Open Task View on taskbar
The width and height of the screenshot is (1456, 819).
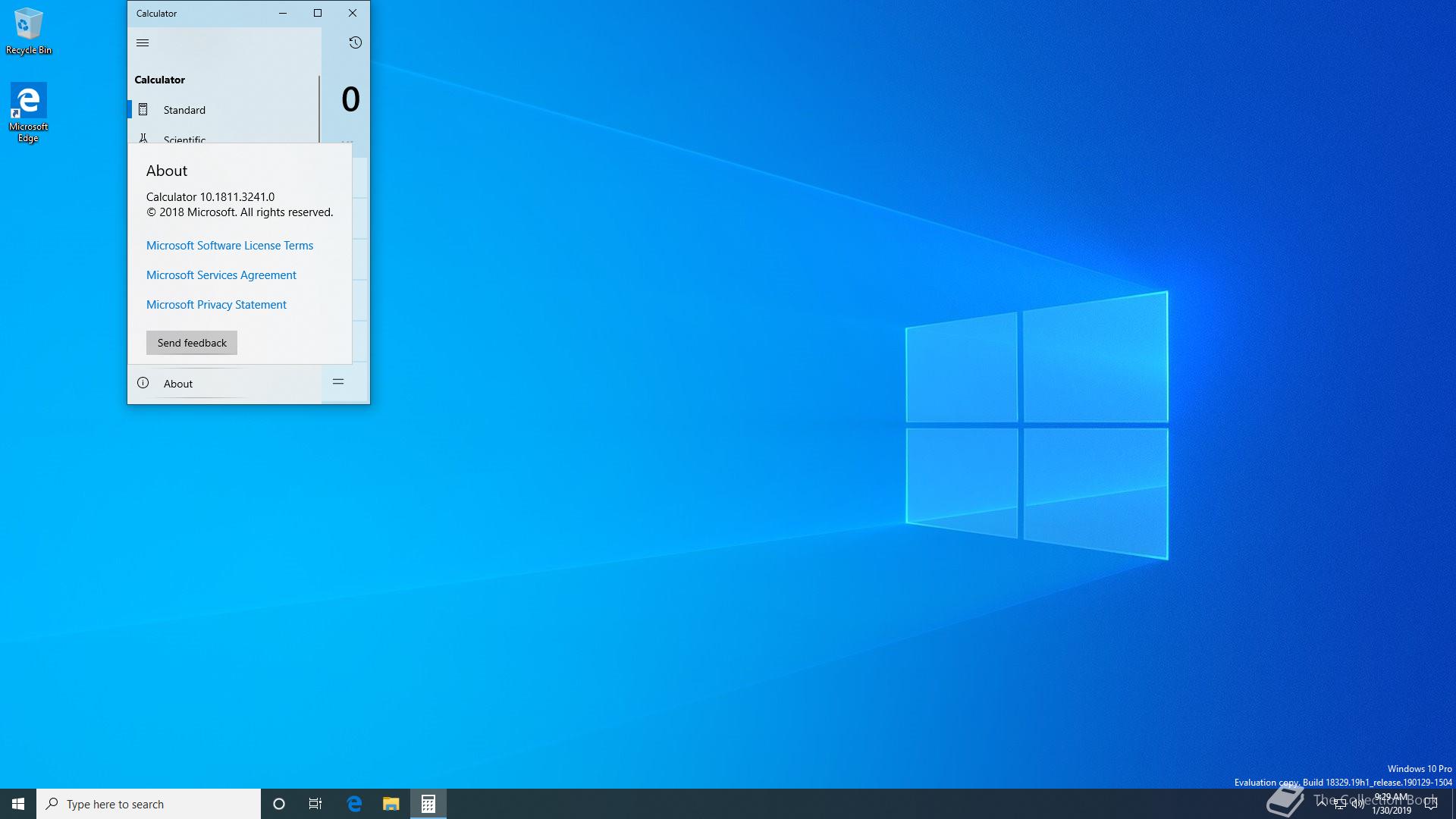(315, 804)
